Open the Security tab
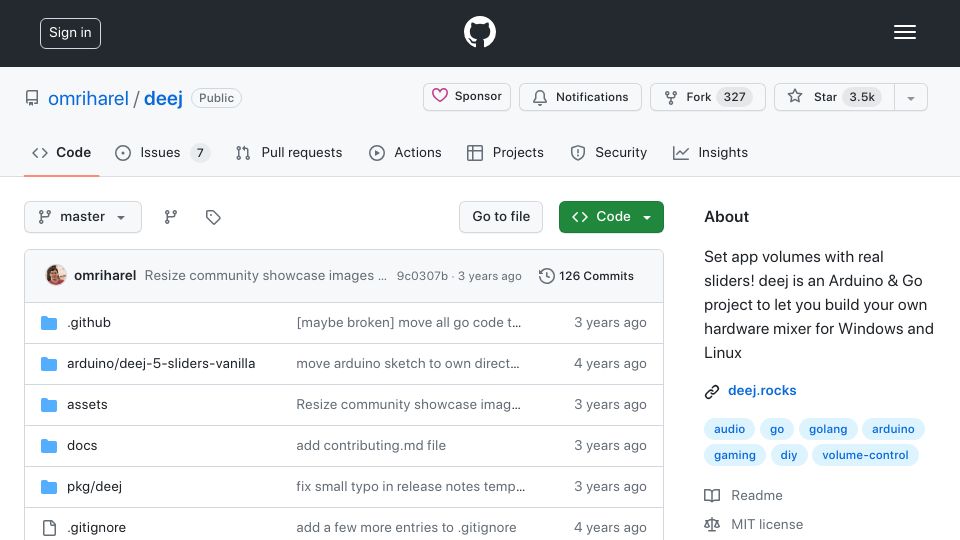The width and height of the screenshot is (960, 540). pos(609,152)
